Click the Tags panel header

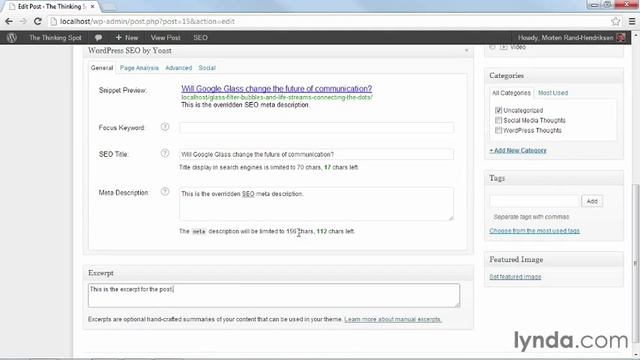coord(554,178)
